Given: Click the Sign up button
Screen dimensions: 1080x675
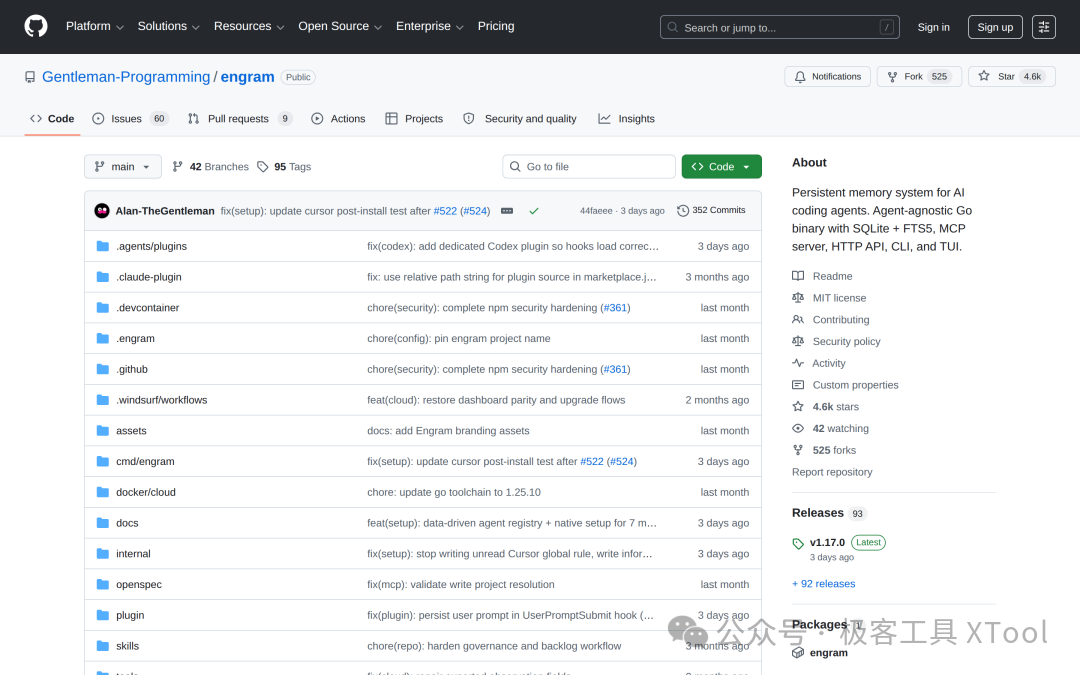Looking at the screenshot, I should pyautogui.click(x=995, y=27).
